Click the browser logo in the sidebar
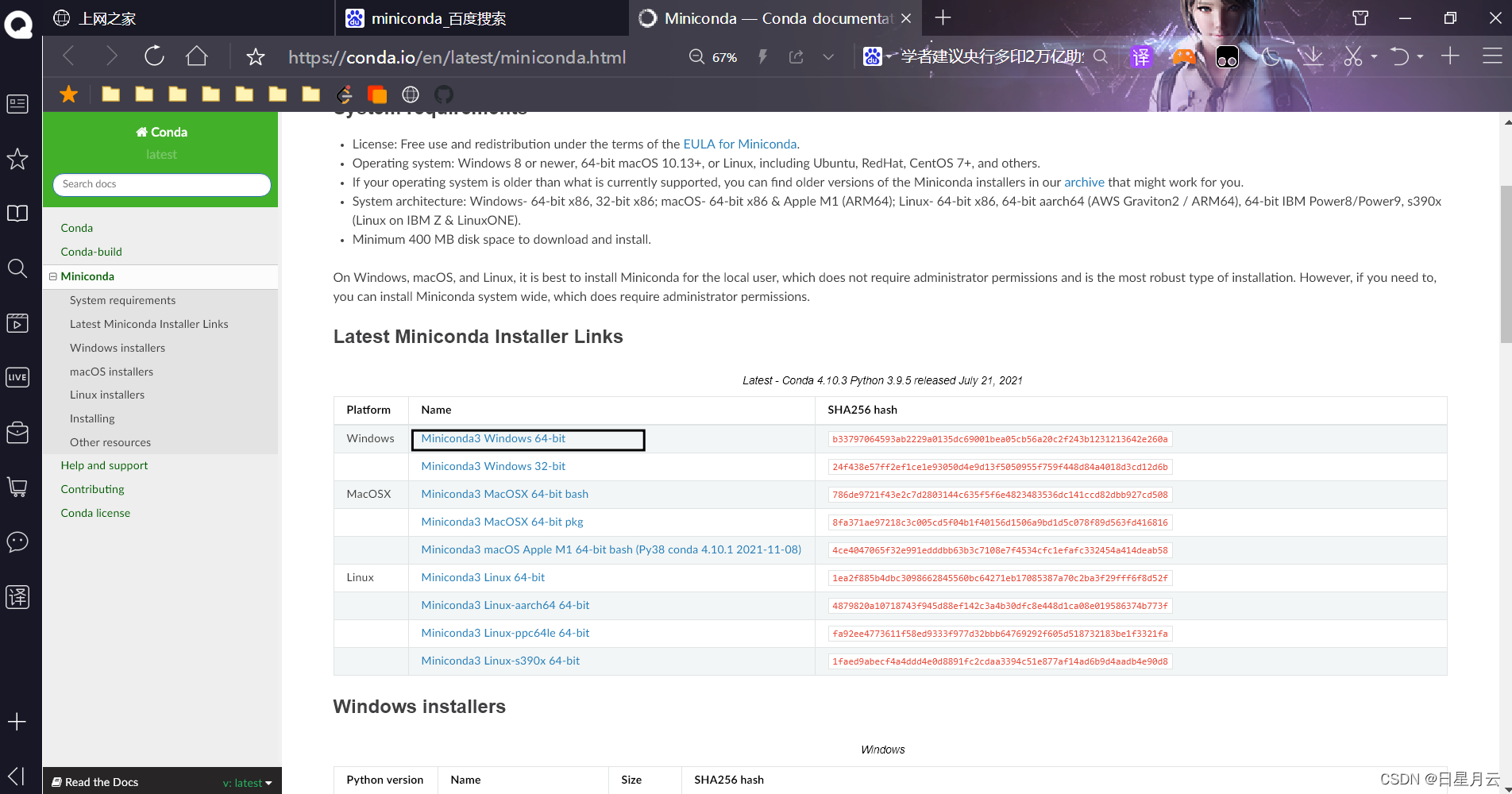 click(18, 24)
